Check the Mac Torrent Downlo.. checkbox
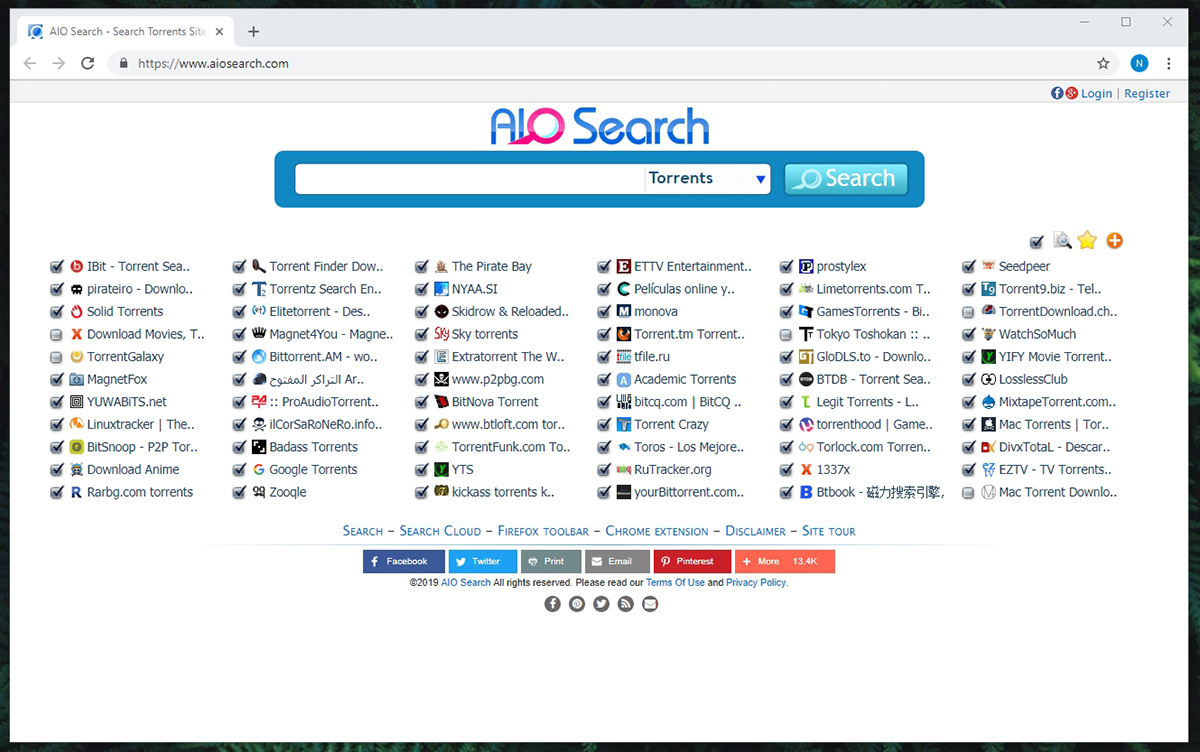This screenshot has height=752, width=1200. point(969,492)
